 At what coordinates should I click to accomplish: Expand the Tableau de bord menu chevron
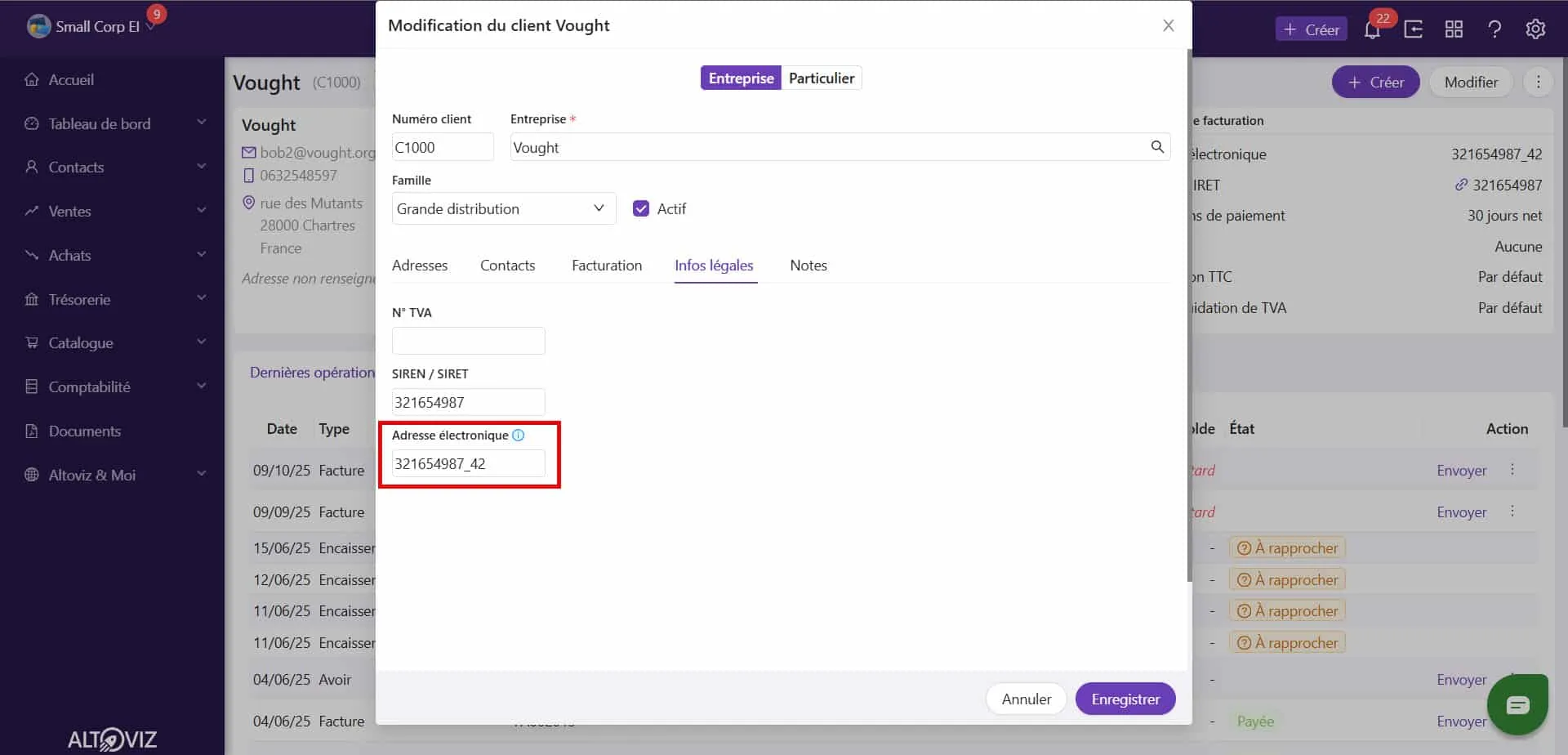pos(201,123)
